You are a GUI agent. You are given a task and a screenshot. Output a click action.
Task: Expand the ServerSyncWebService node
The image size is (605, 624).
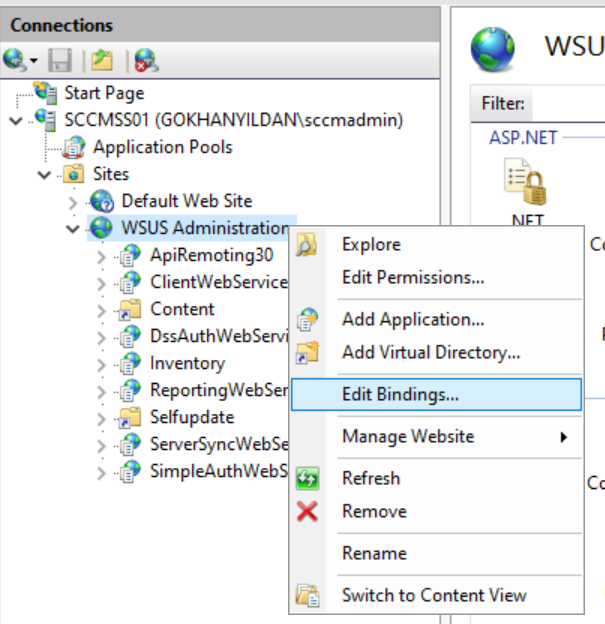coord(101,447)
